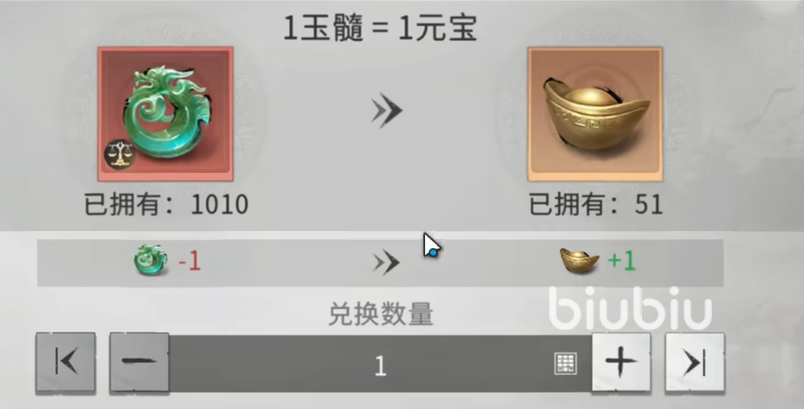
Task: Tap the scales badge on jade icon
Action: coord(119,155)
